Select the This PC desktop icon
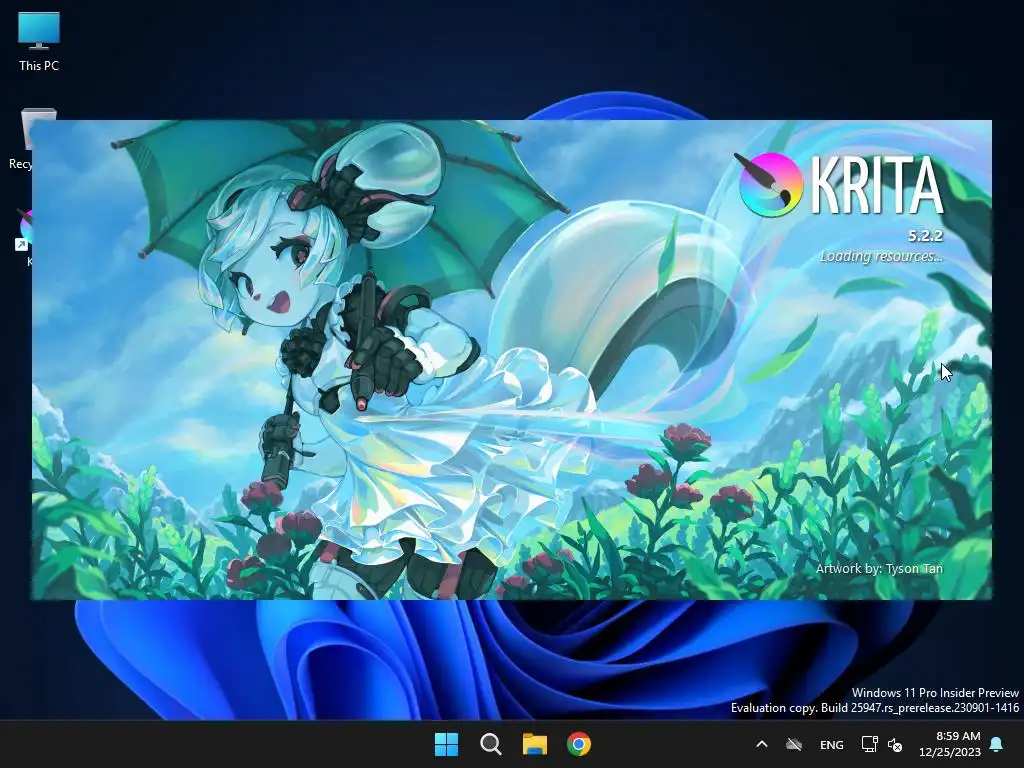1024x768 pixels. tap(39, 42)
